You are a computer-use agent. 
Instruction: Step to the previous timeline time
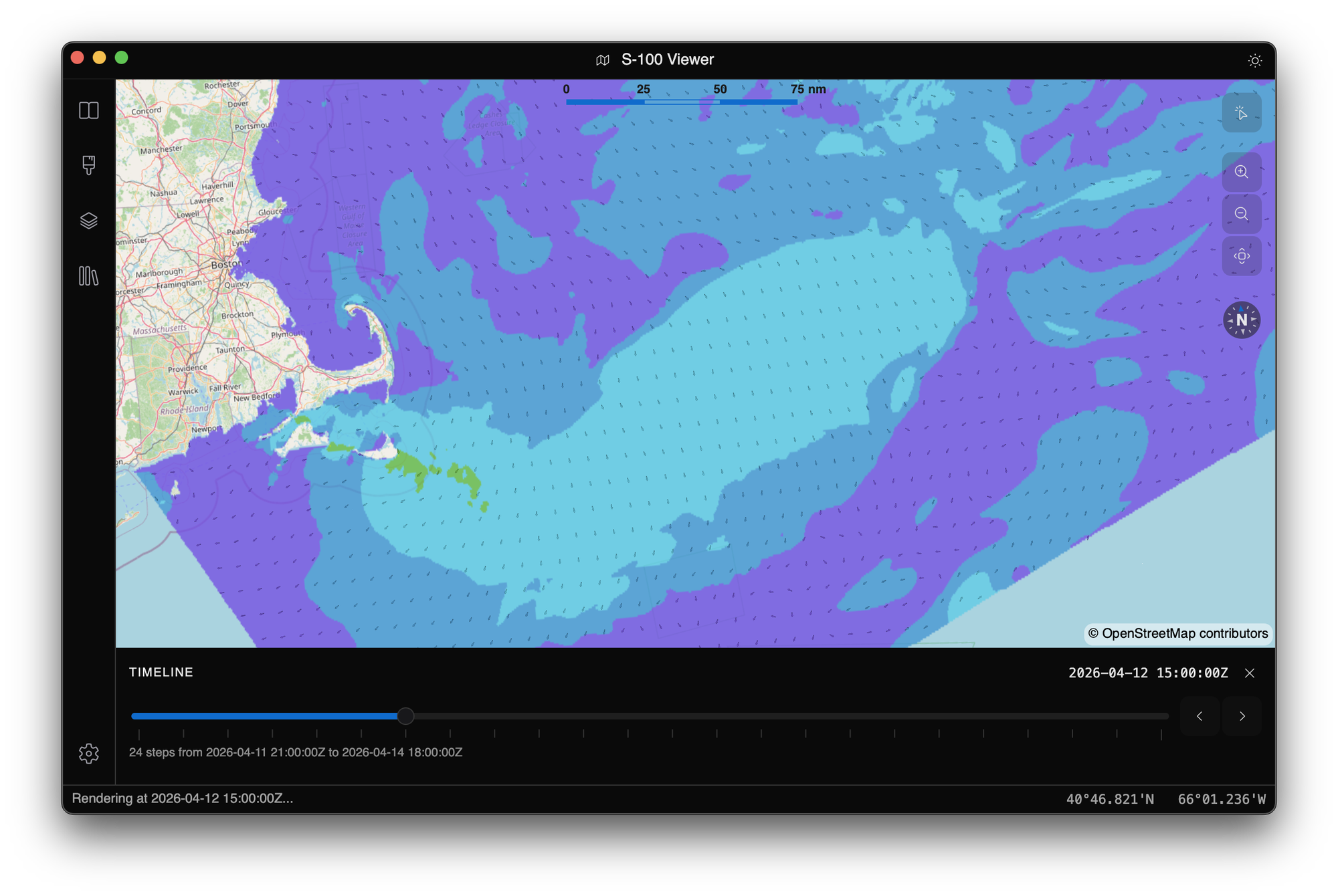click(1200, 716)
